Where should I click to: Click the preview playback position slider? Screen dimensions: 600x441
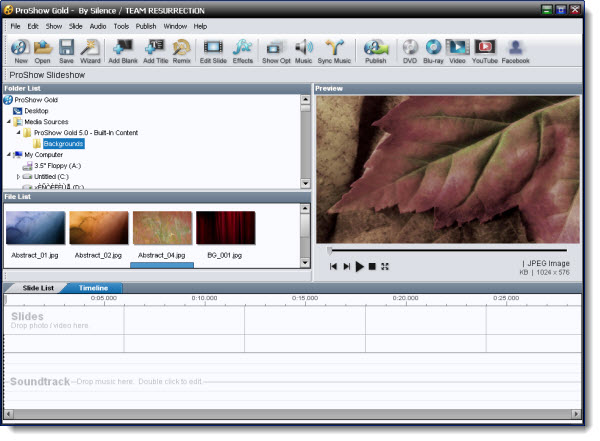[447, 250]
